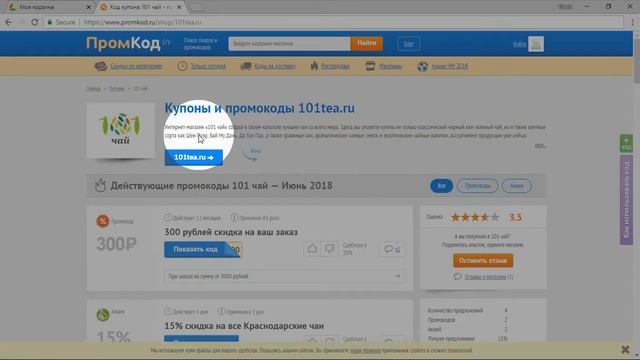
Task: Click the Secure padlock icon in address bar
Action: (50, 22)
